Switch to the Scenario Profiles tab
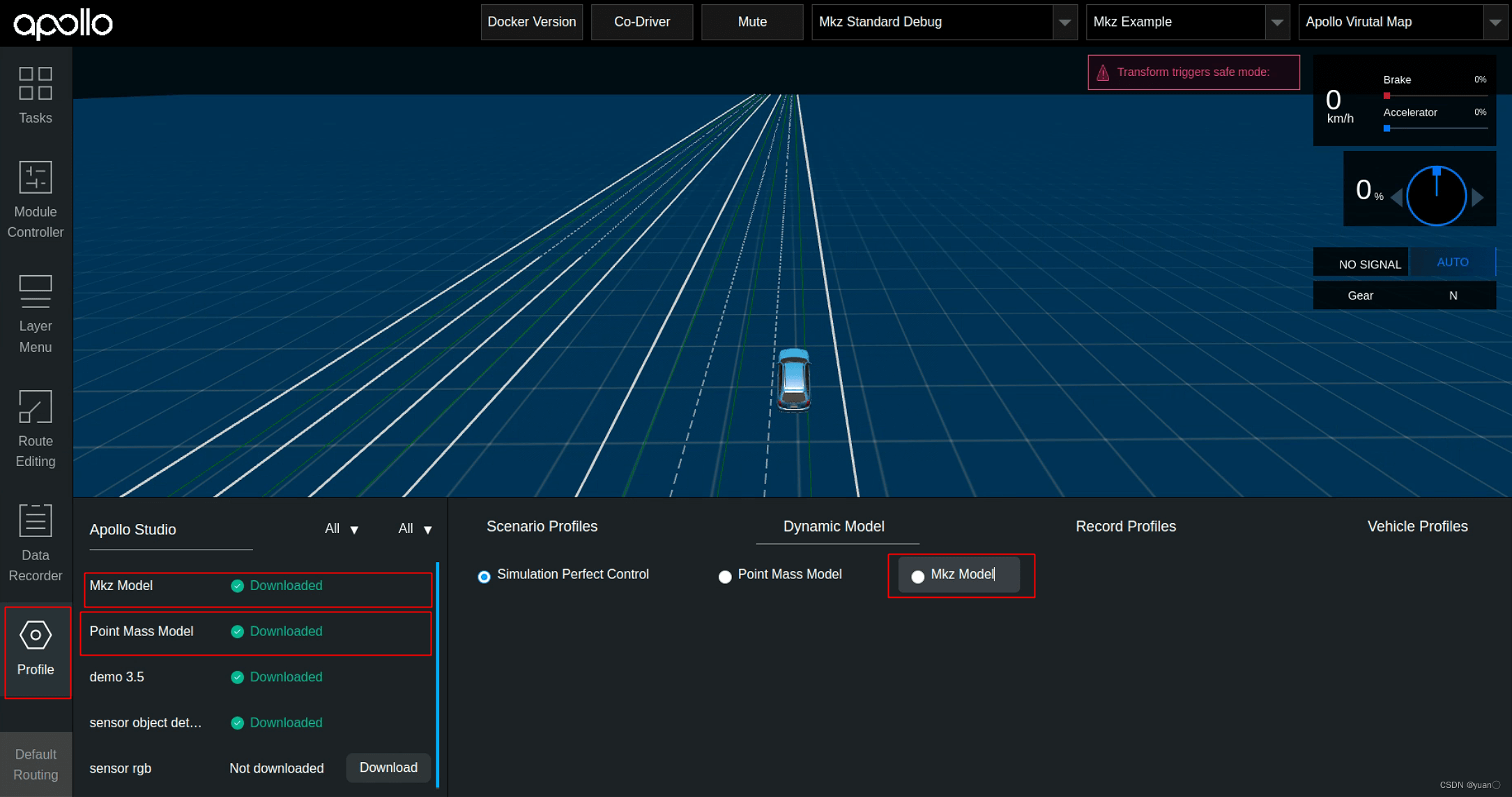This screenshot has height=797, width=1512. tap(542, 527)
